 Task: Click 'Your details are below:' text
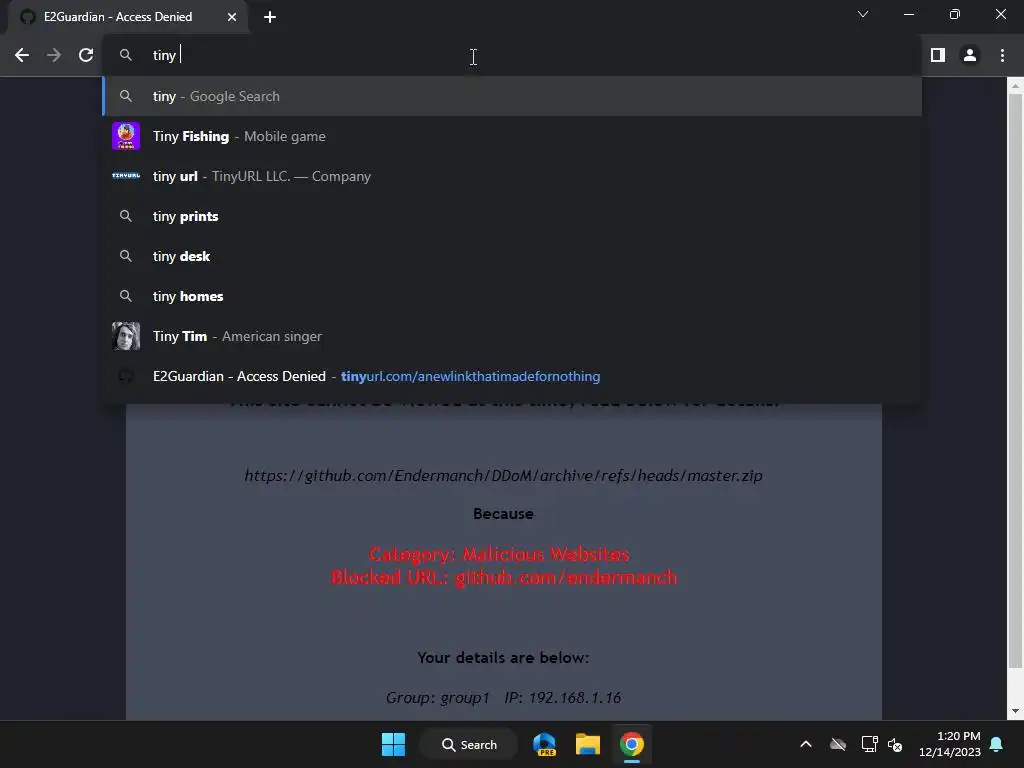click(503, 658)
